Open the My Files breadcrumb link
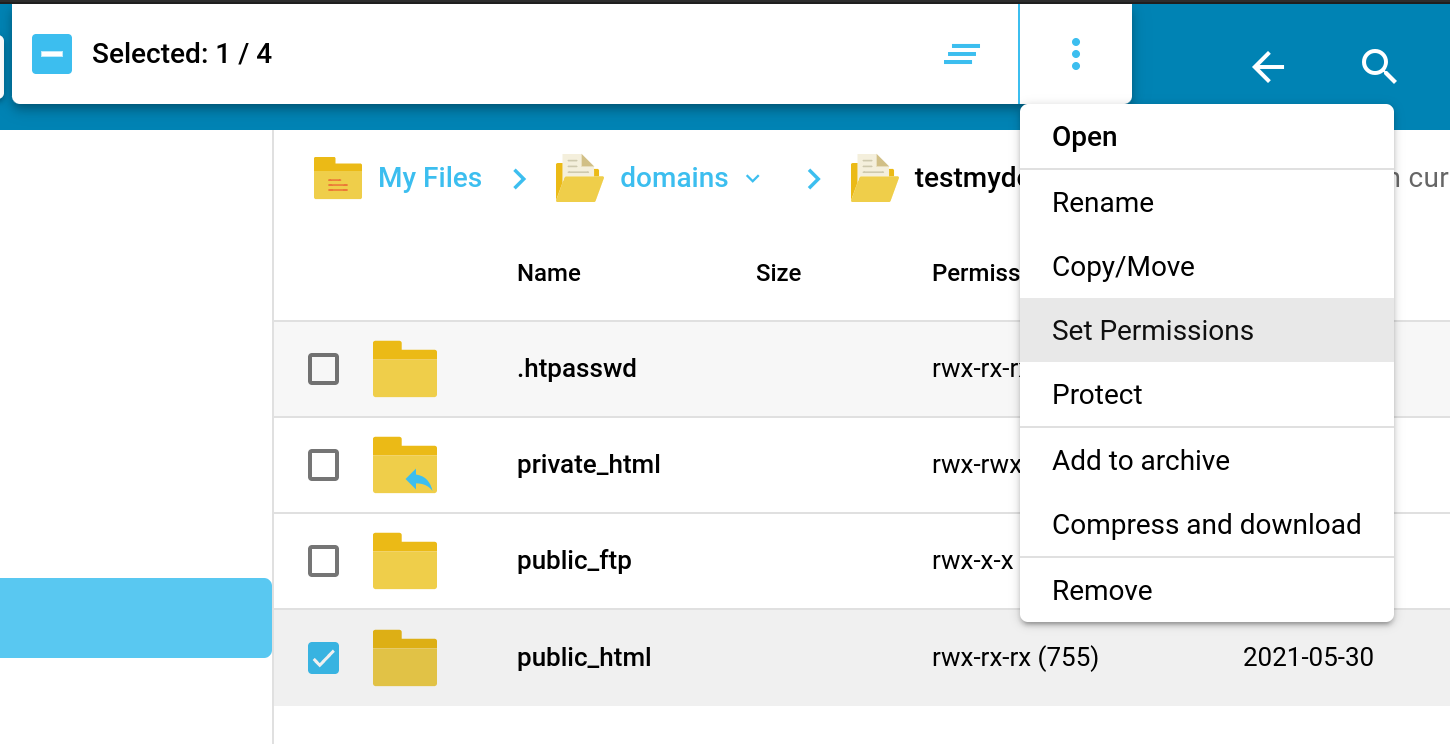 coord(429,178)
